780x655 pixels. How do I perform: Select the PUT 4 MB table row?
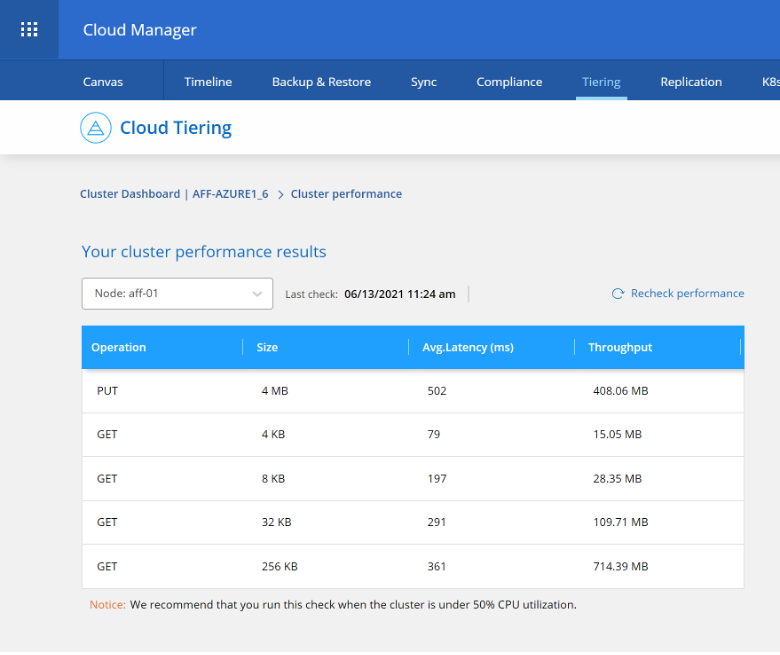(412, 391)
